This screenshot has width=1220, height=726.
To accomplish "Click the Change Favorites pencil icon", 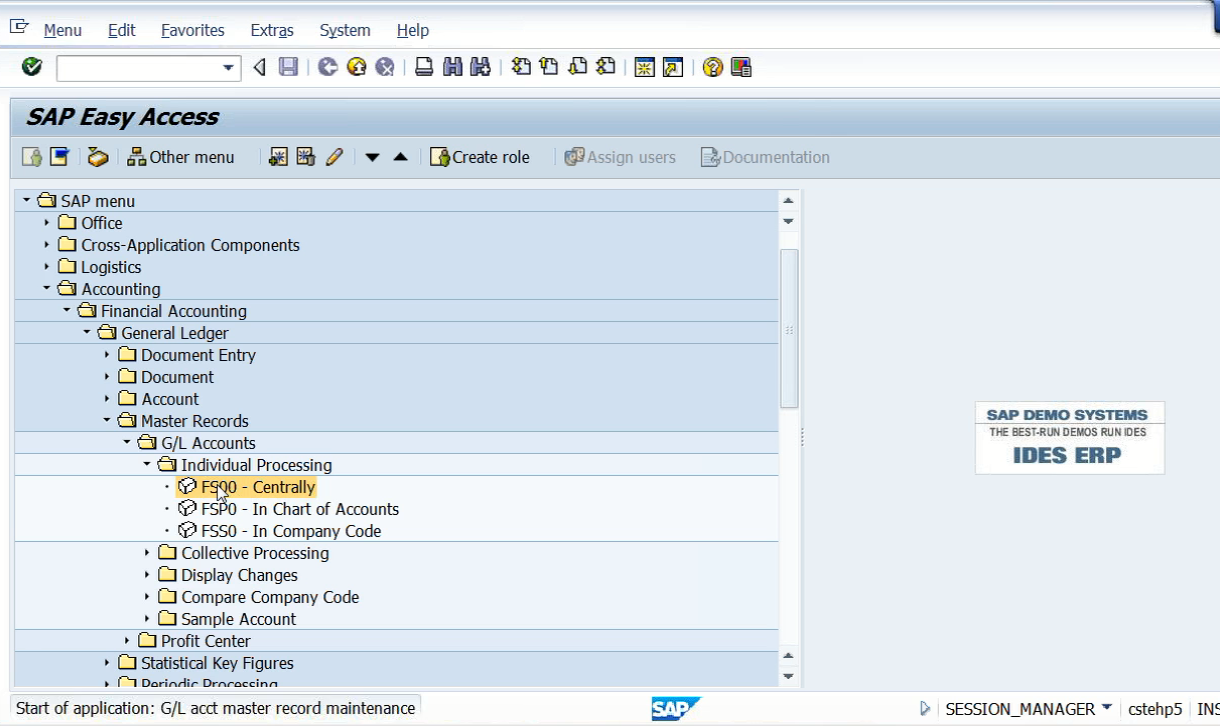I will (334, 157).
